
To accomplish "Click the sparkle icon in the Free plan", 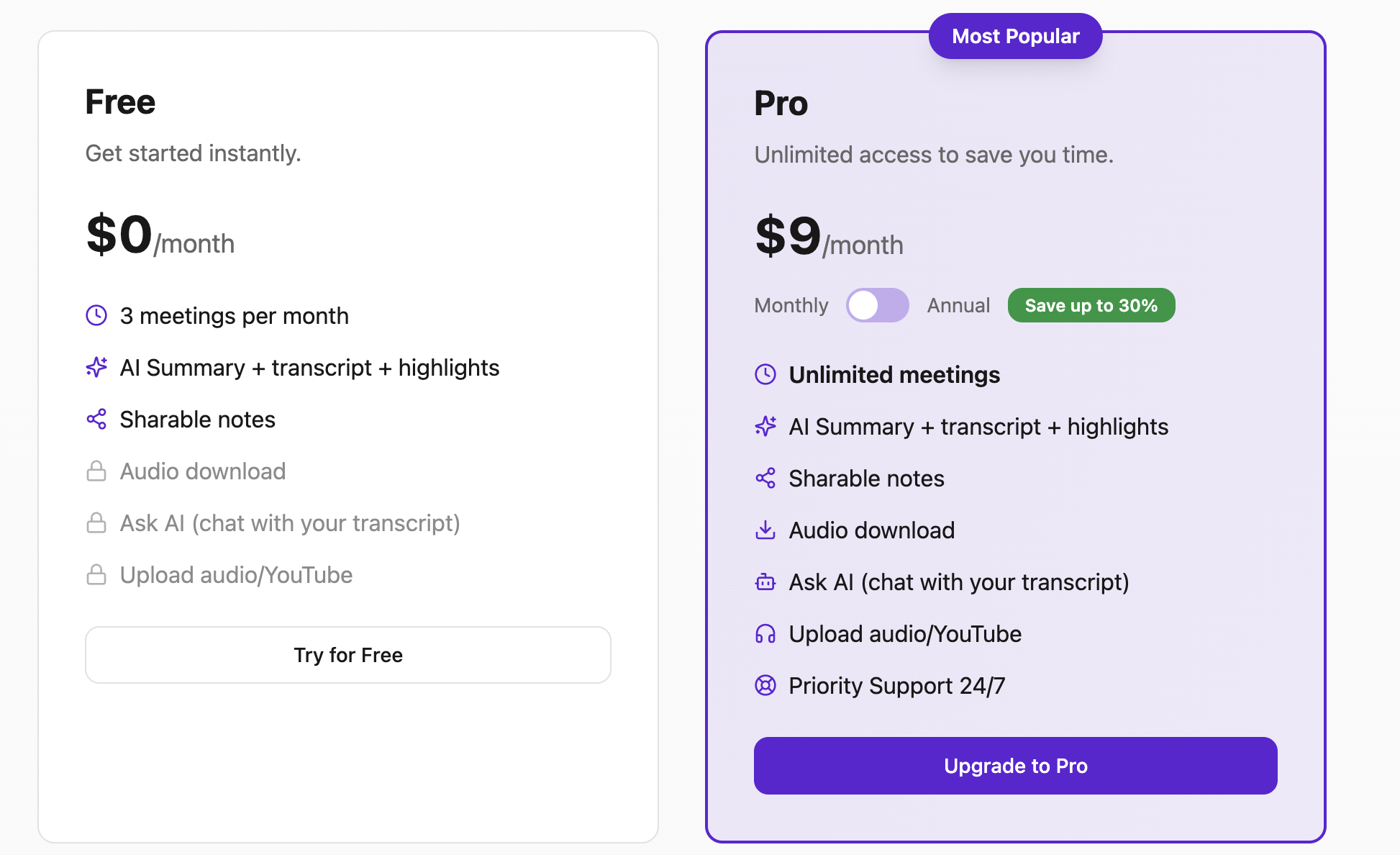I will [96, 367].
